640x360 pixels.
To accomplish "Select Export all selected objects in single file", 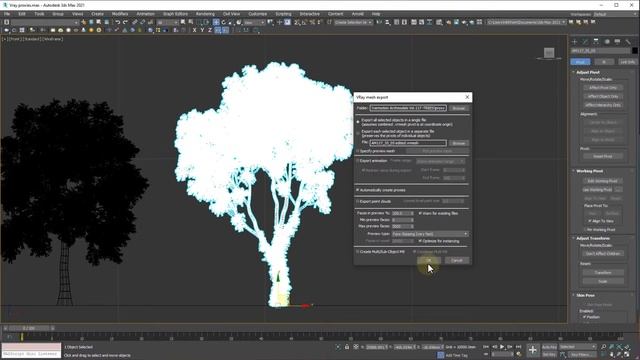I will point(358,122).
